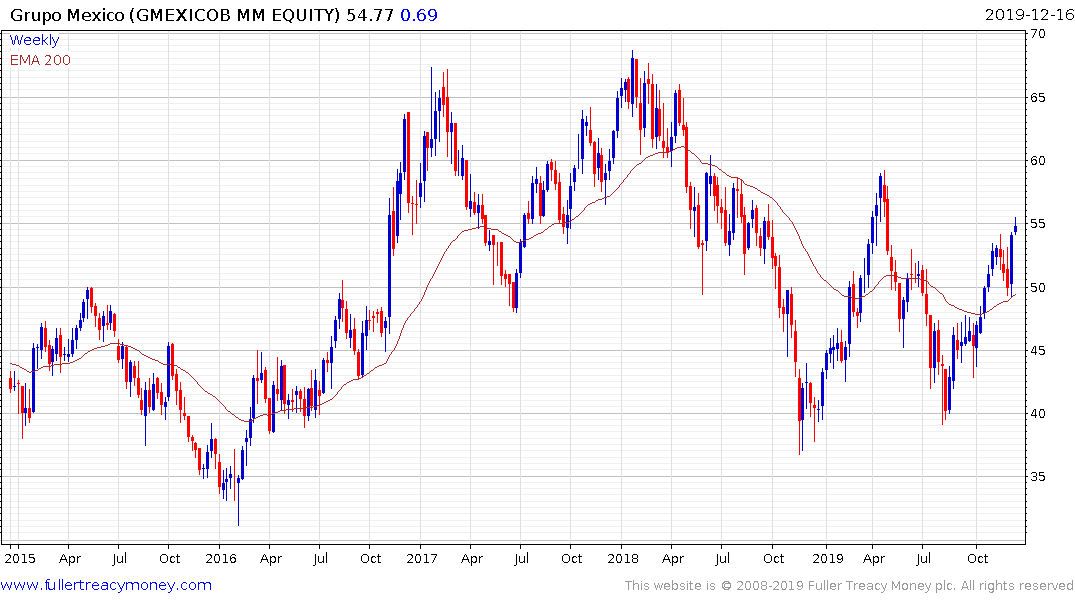Click the Apr label after 2019
1075x600 pixels.
click(873, 558)
